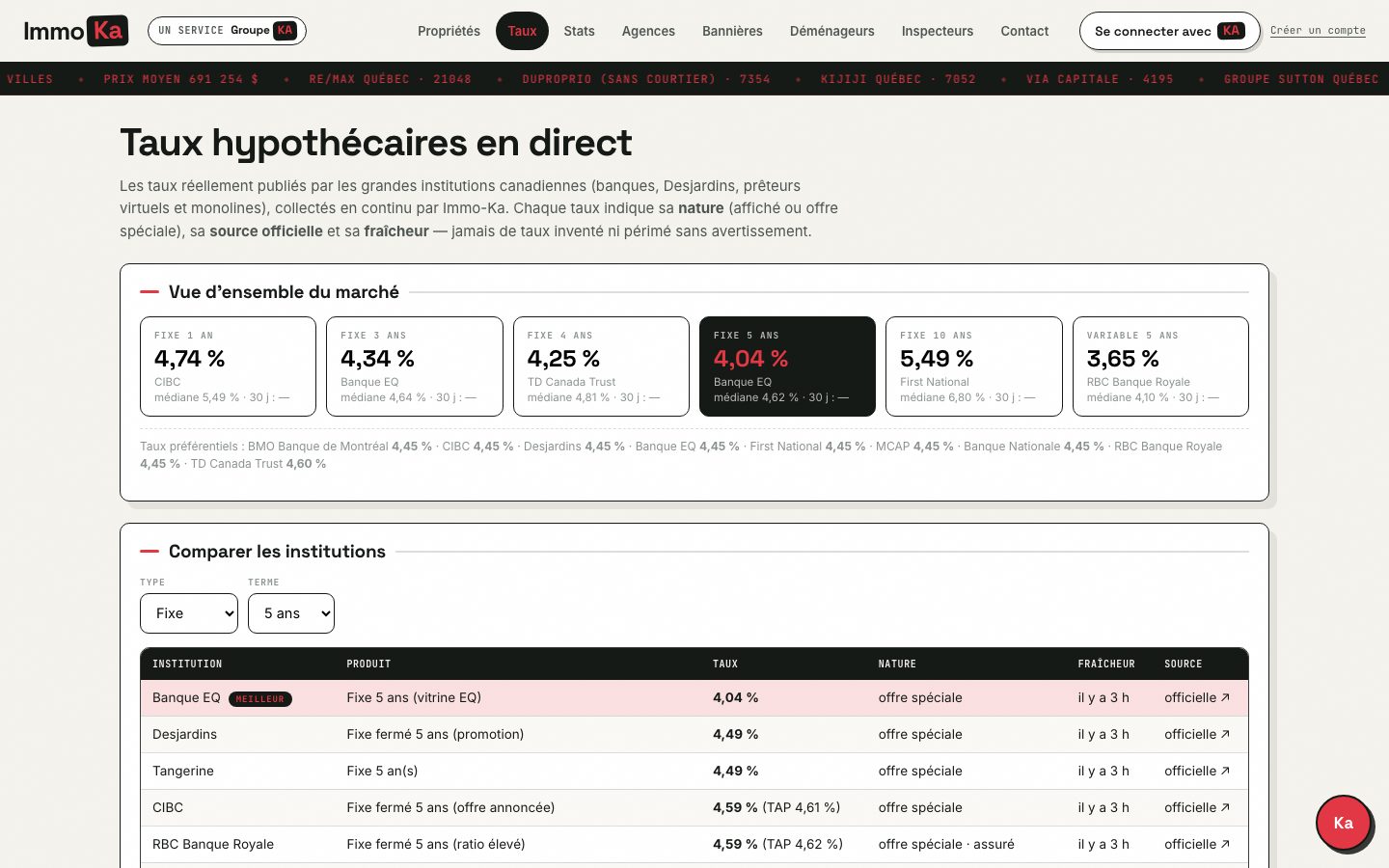
Task: Open the Propriétés menu item
Action: pos(449,31)
